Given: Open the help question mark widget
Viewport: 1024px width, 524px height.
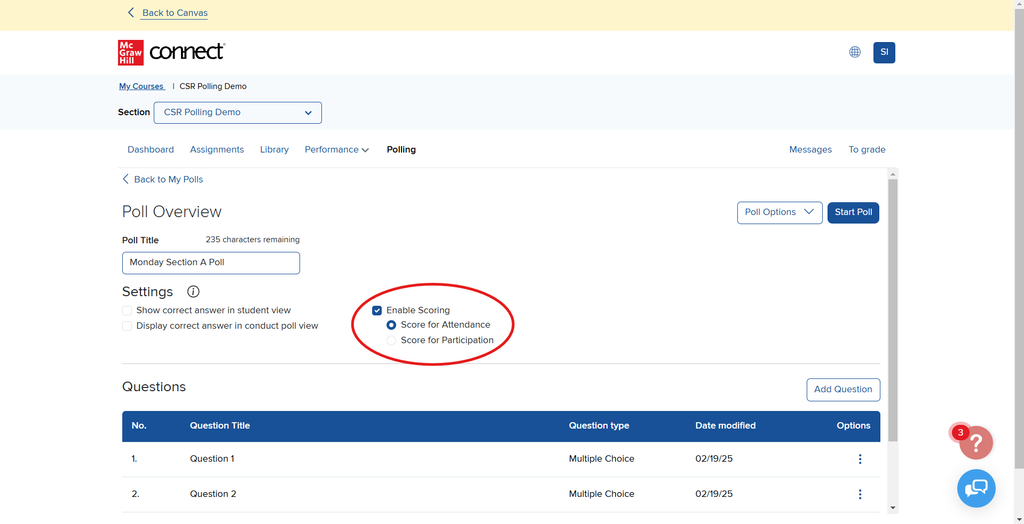Looking at the screenshot, I should [976, 443].
